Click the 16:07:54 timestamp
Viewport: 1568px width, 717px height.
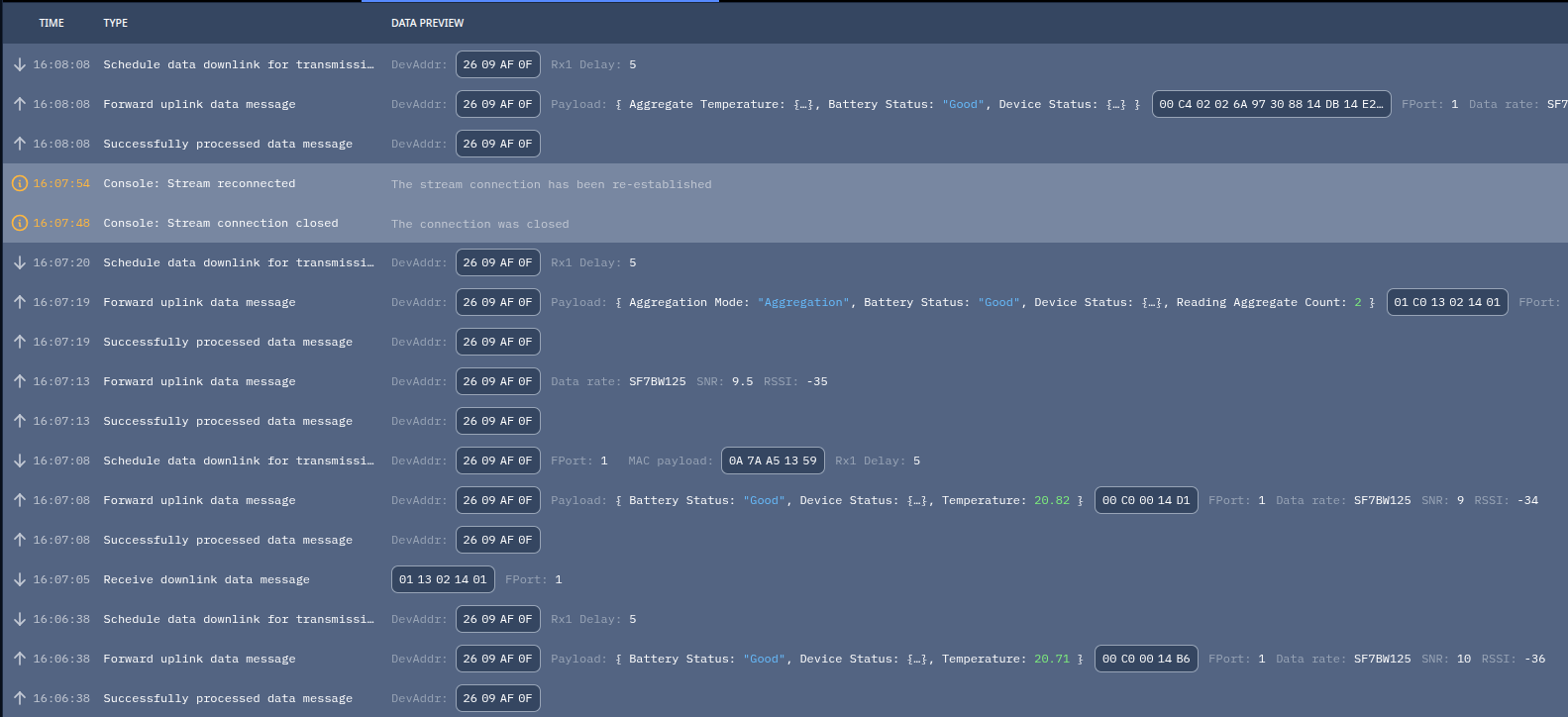[61, 183]
